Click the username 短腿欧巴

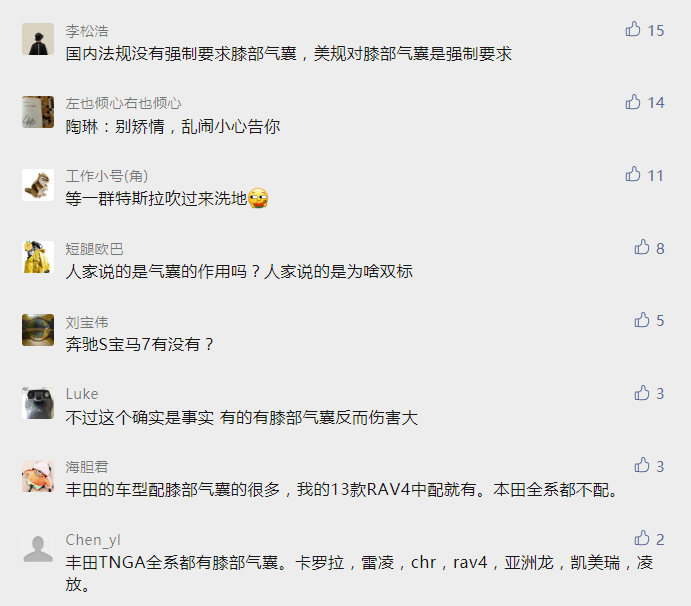click(x=94, y=249)
